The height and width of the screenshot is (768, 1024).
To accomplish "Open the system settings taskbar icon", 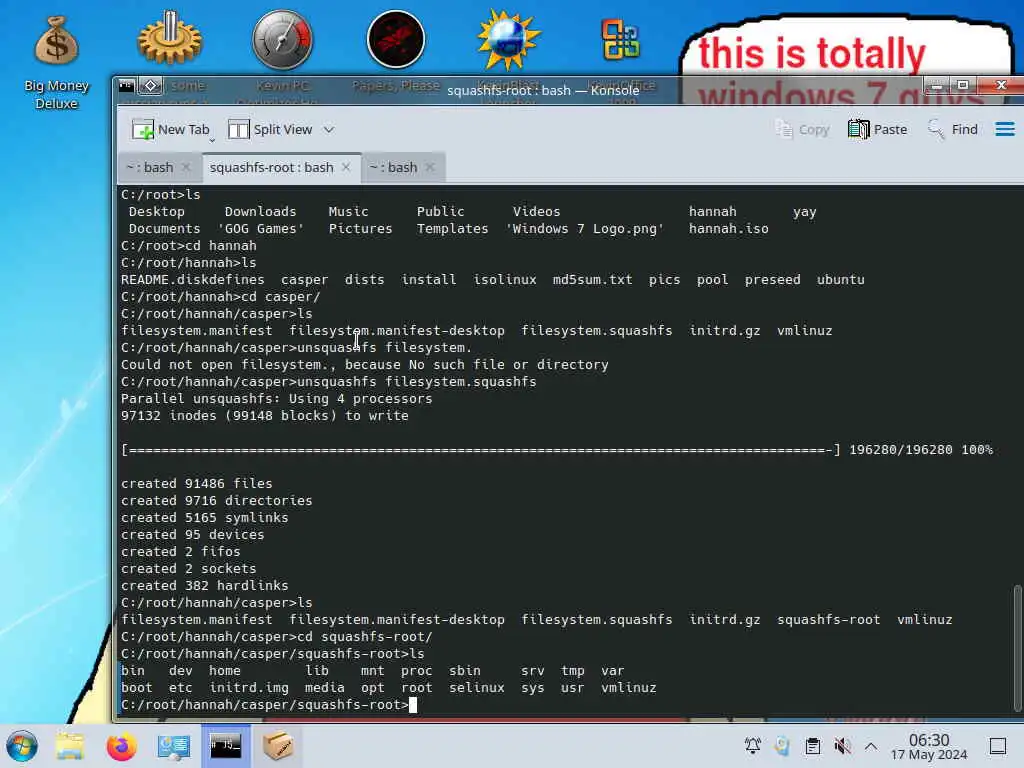I will pos(174,746).
